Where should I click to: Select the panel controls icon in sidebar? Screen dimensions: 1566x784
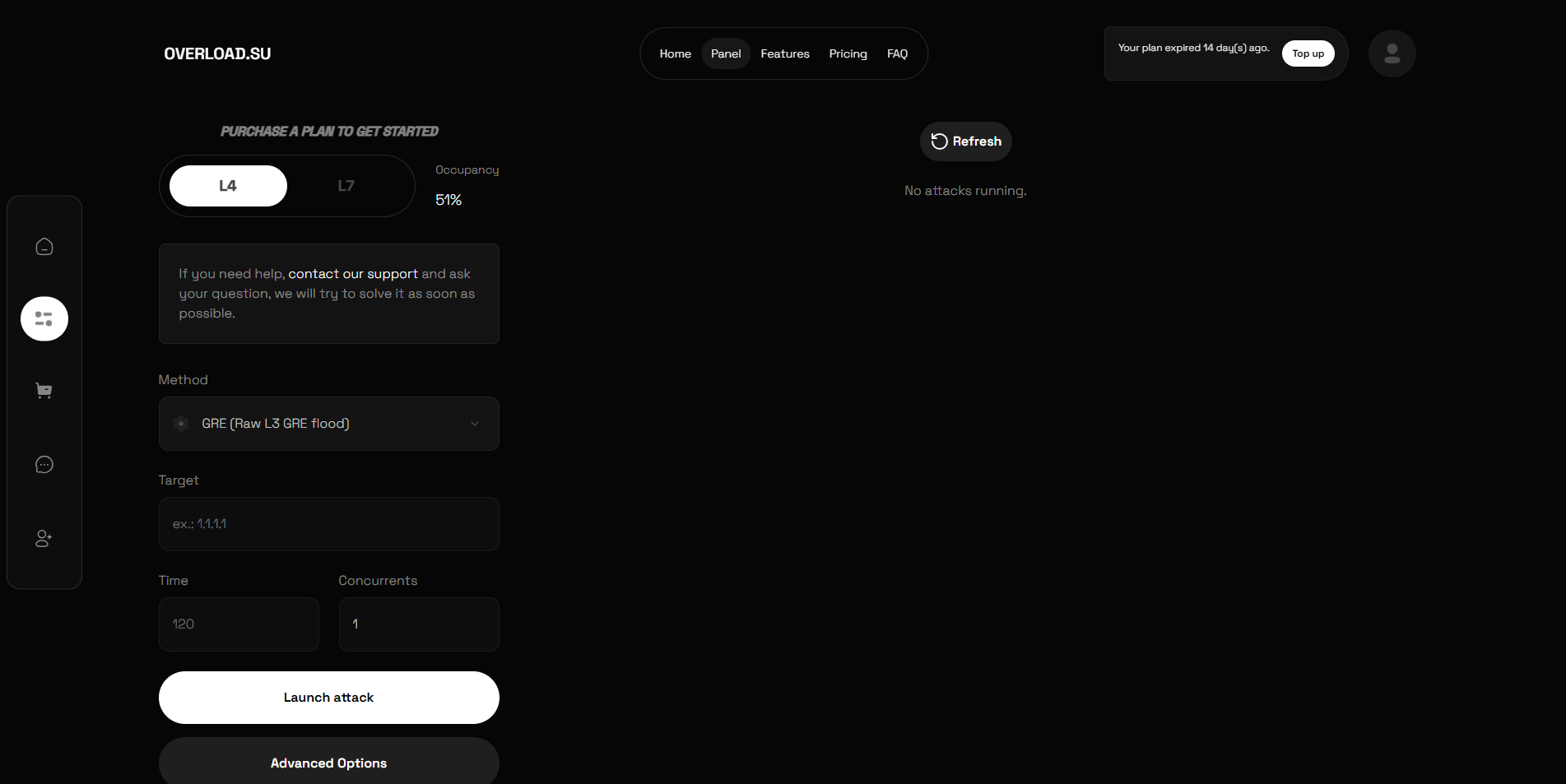coord(44,319)
